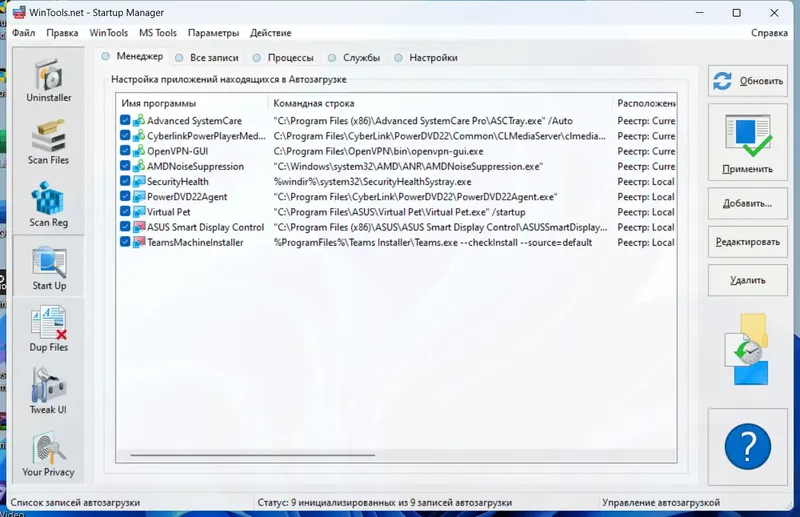
Task: Click the Добавить... button
Action: (747, 203)
